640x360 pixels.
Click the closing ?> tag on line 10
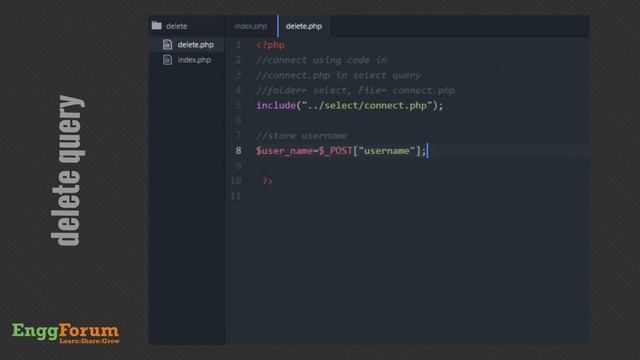point(267,181)
